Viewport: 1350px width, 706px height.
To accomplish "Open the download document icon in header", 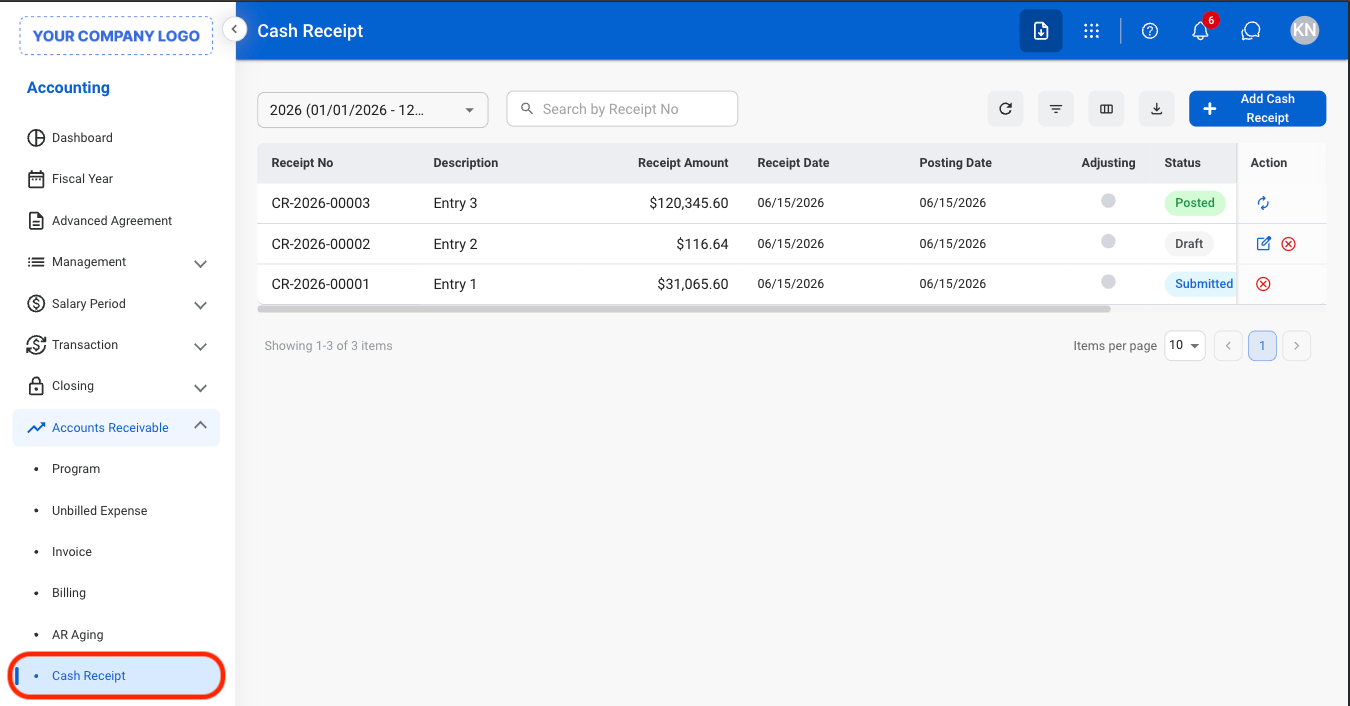I will 1041,31.
